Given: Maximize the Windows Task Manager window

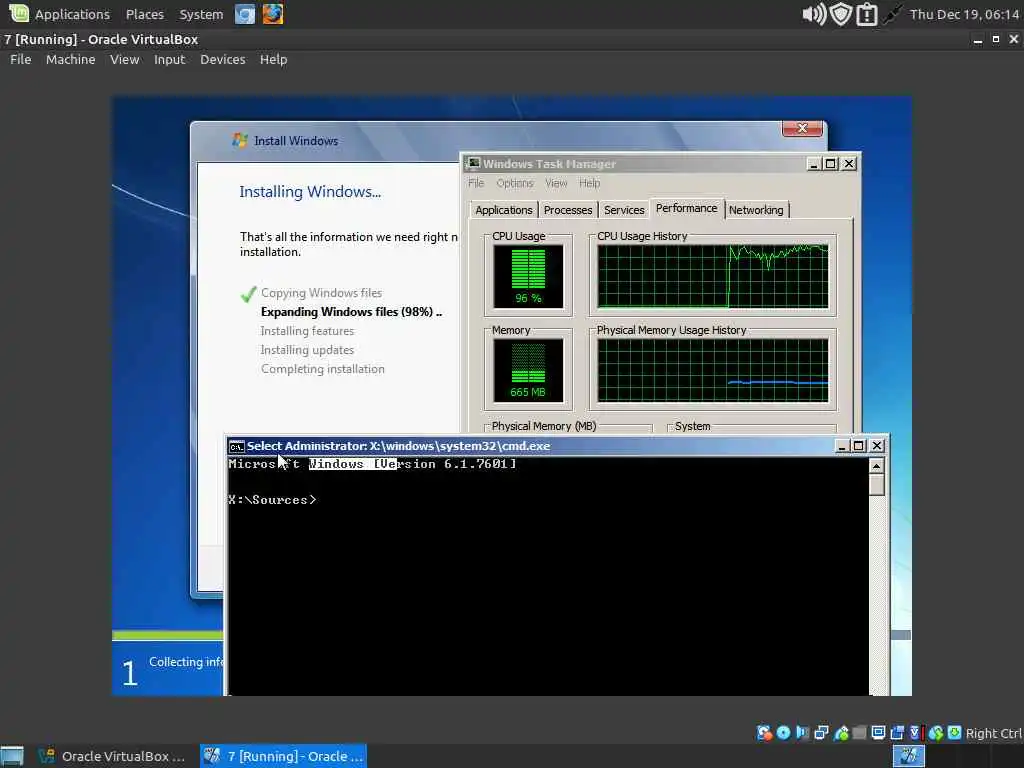Looking at the screenshot, I should [x=831, y=164].
